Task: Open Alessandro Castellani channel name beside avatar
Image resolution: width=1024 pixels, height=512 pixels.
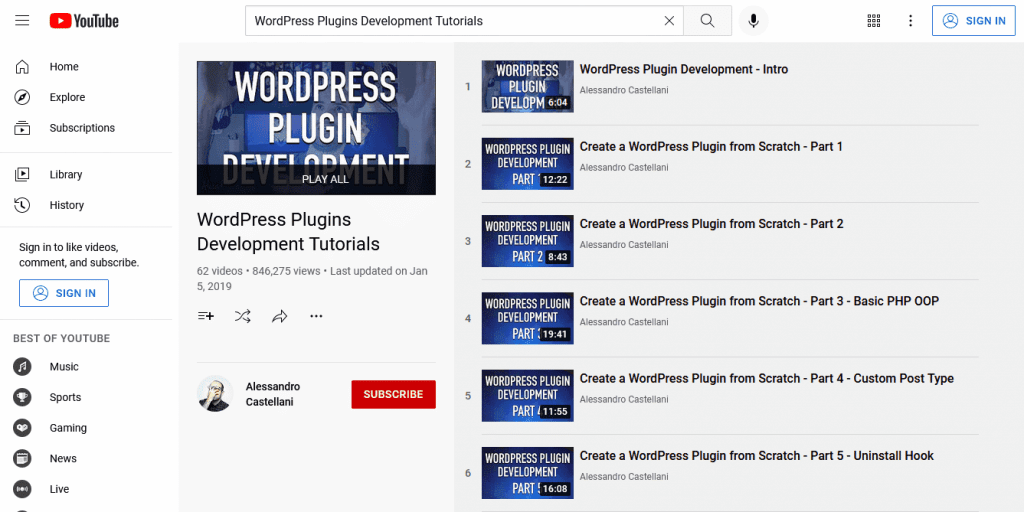Action: 273,394
